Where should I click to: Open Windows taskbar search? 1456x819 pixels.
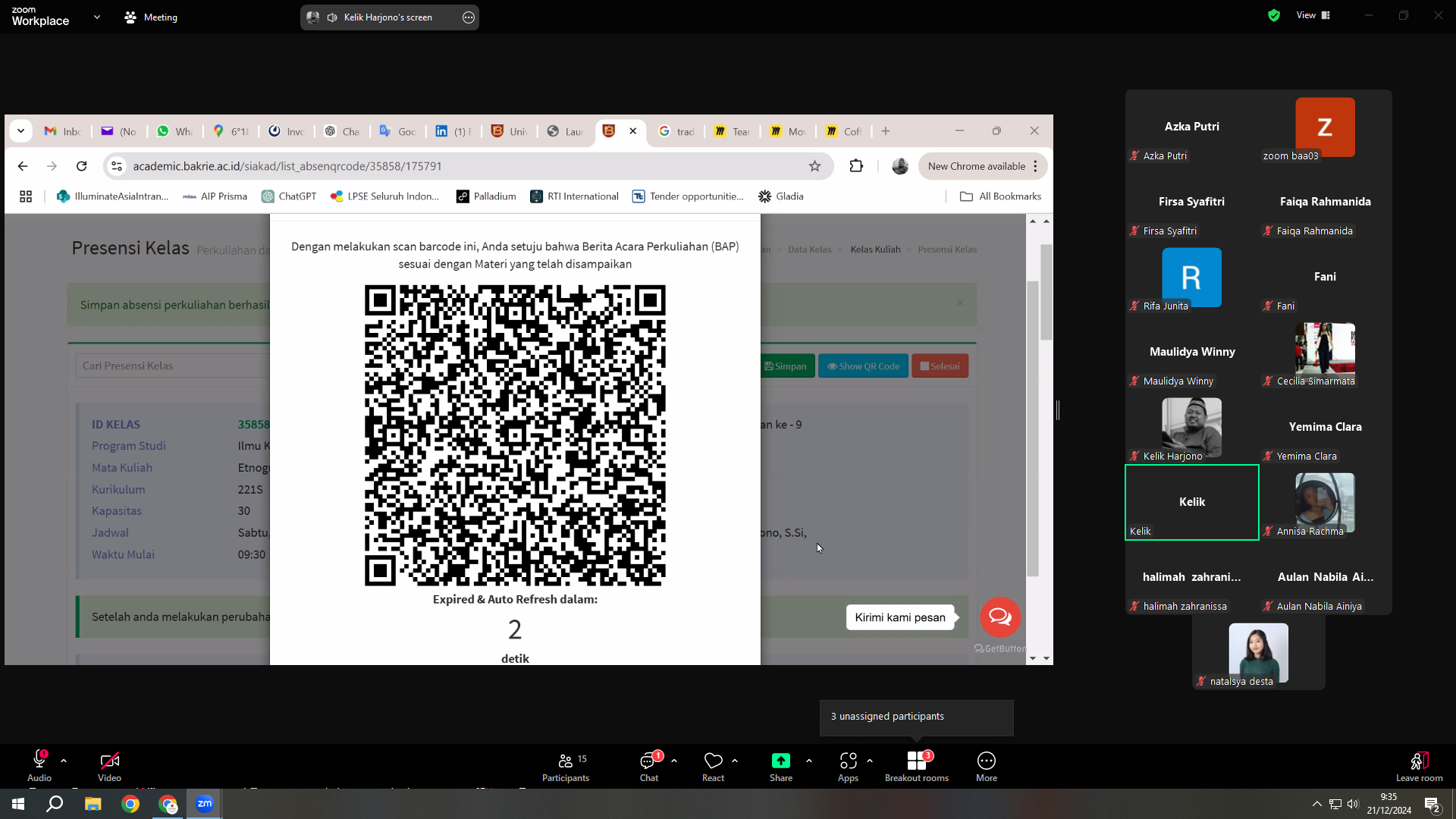click(55, 804)
